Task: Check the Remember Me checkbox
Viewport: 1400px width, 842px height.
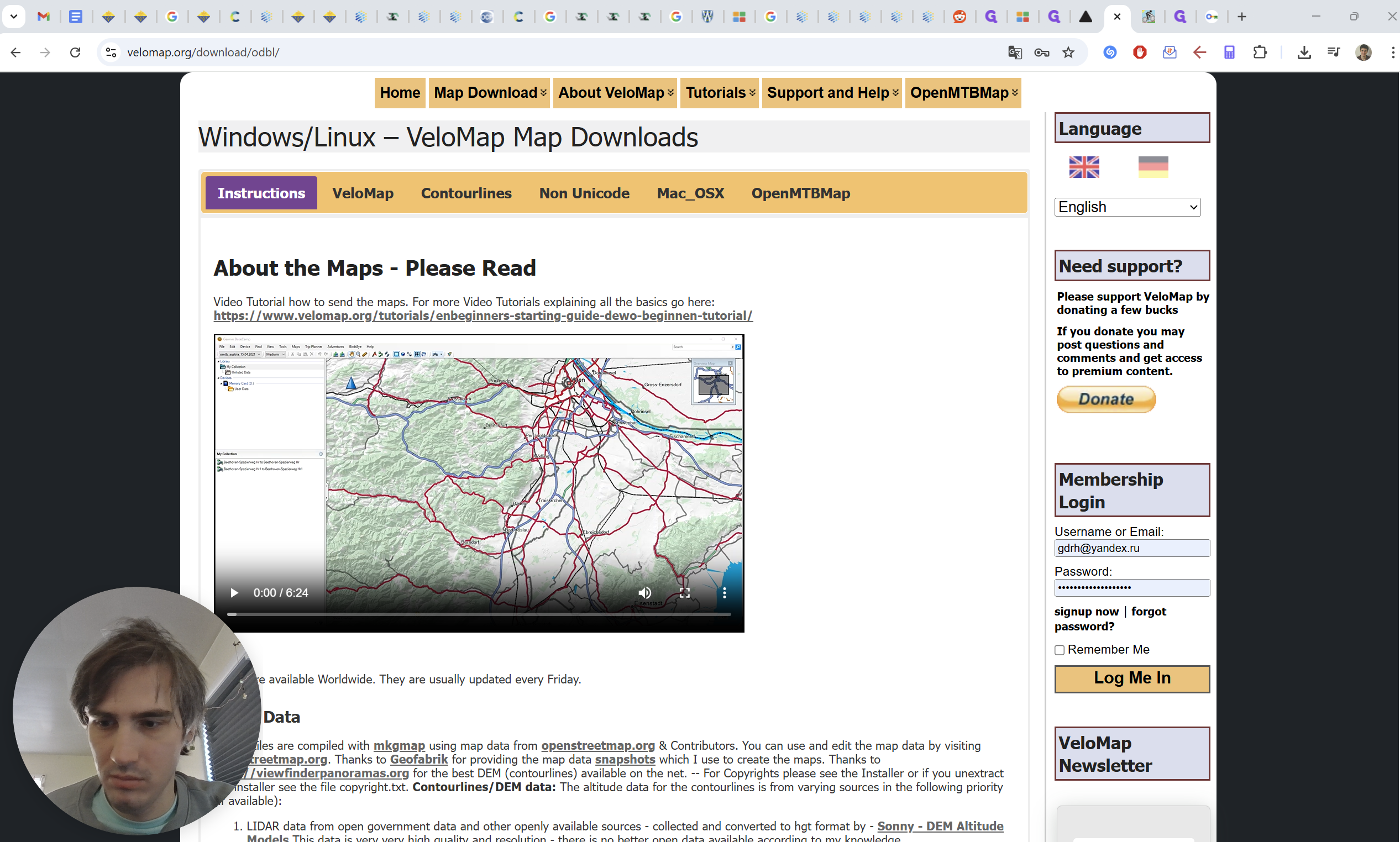Action: pos(1060,650)
